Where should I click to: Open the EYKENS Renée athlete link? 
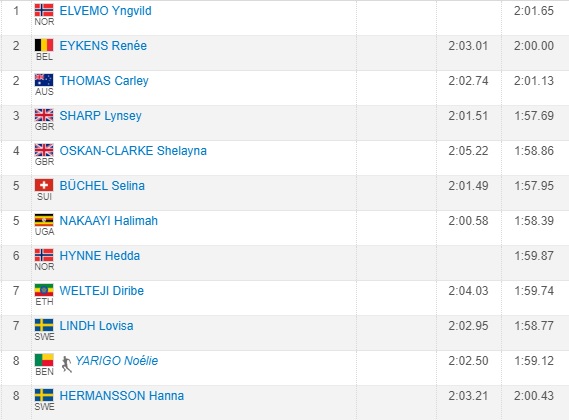(103, 46)
